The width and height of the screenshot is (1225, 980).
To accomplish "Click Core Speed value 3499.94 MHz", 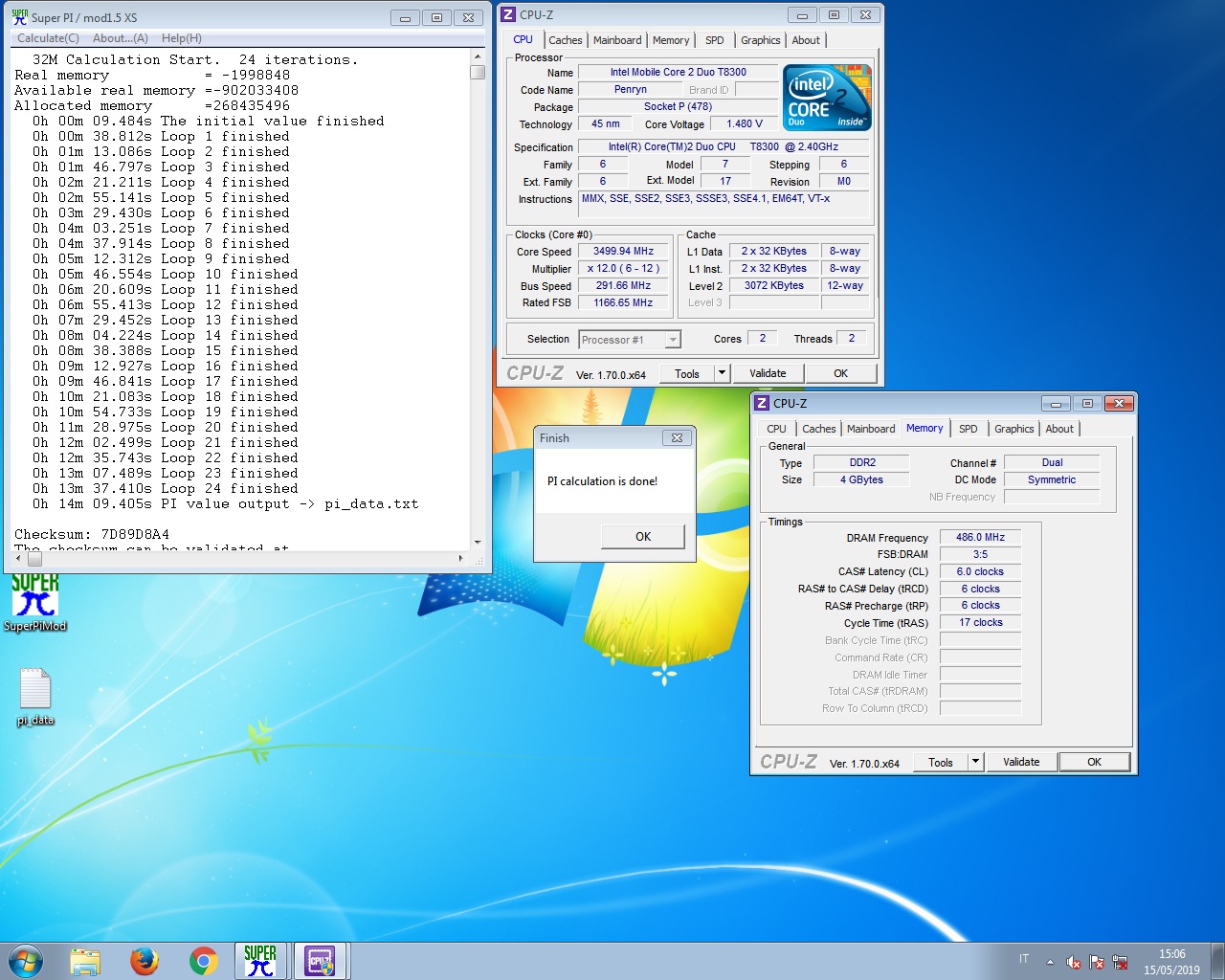I will [x=623, y=252].
